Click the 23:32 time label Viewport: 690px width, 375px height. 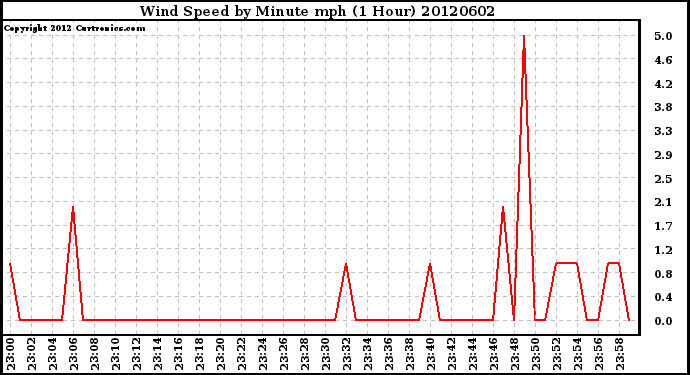(x=347, y=354)
